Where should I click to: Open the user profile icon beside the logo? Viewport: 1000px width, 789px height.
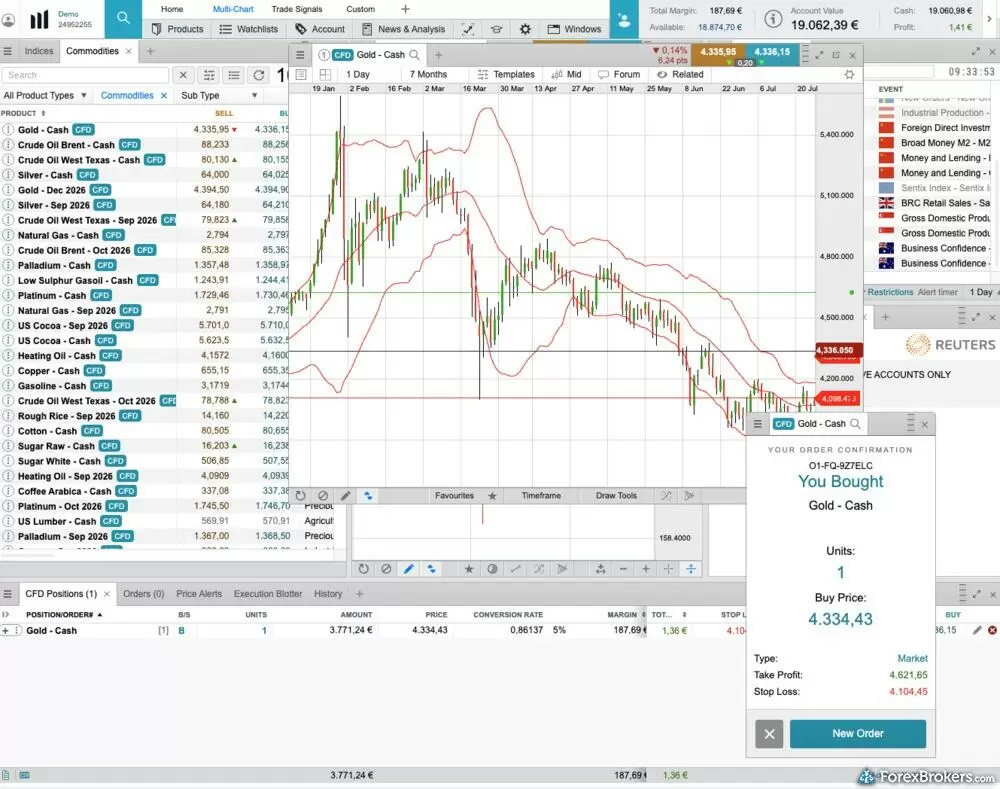pyautogui.click(x=8, y=20)
